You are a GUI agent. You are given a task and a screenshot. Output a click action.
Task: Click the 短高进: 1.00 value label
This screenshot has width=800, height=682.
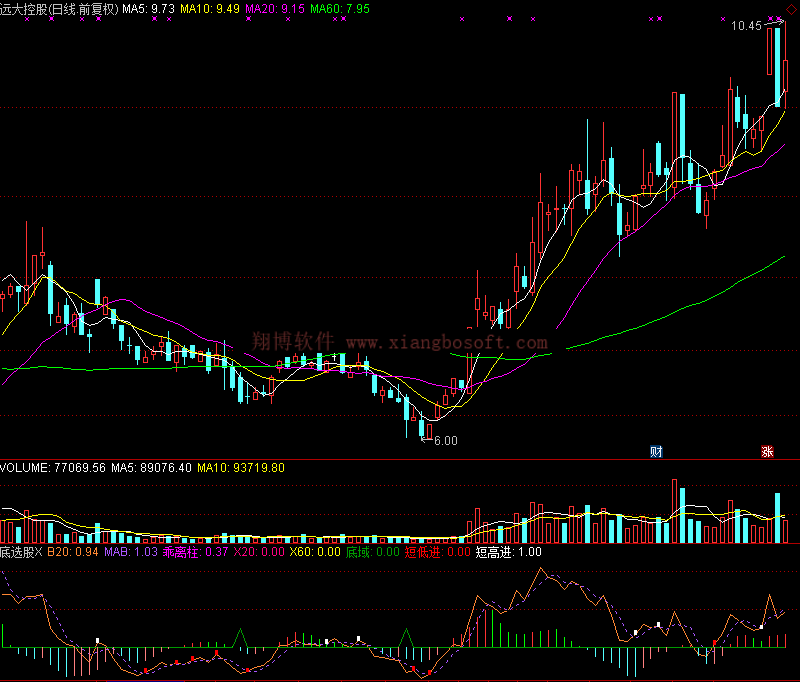(x=508, y=552)
